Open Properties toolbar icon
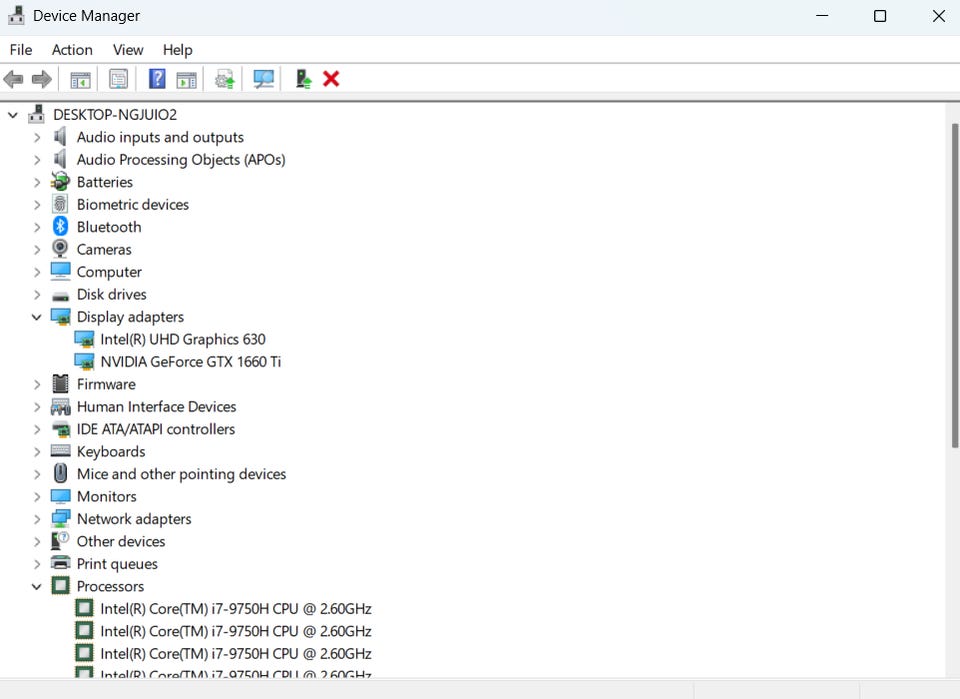 tap(118, 79)
